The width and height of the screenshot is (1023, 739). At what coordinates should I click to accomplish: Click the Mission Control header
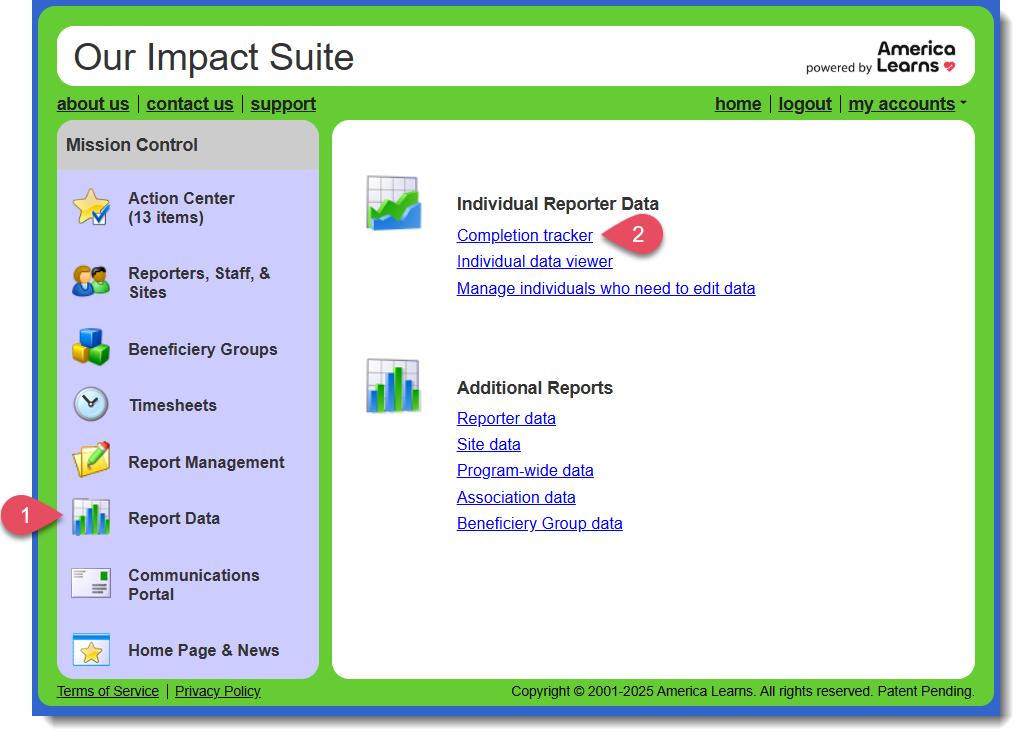[x=132, y=145]
